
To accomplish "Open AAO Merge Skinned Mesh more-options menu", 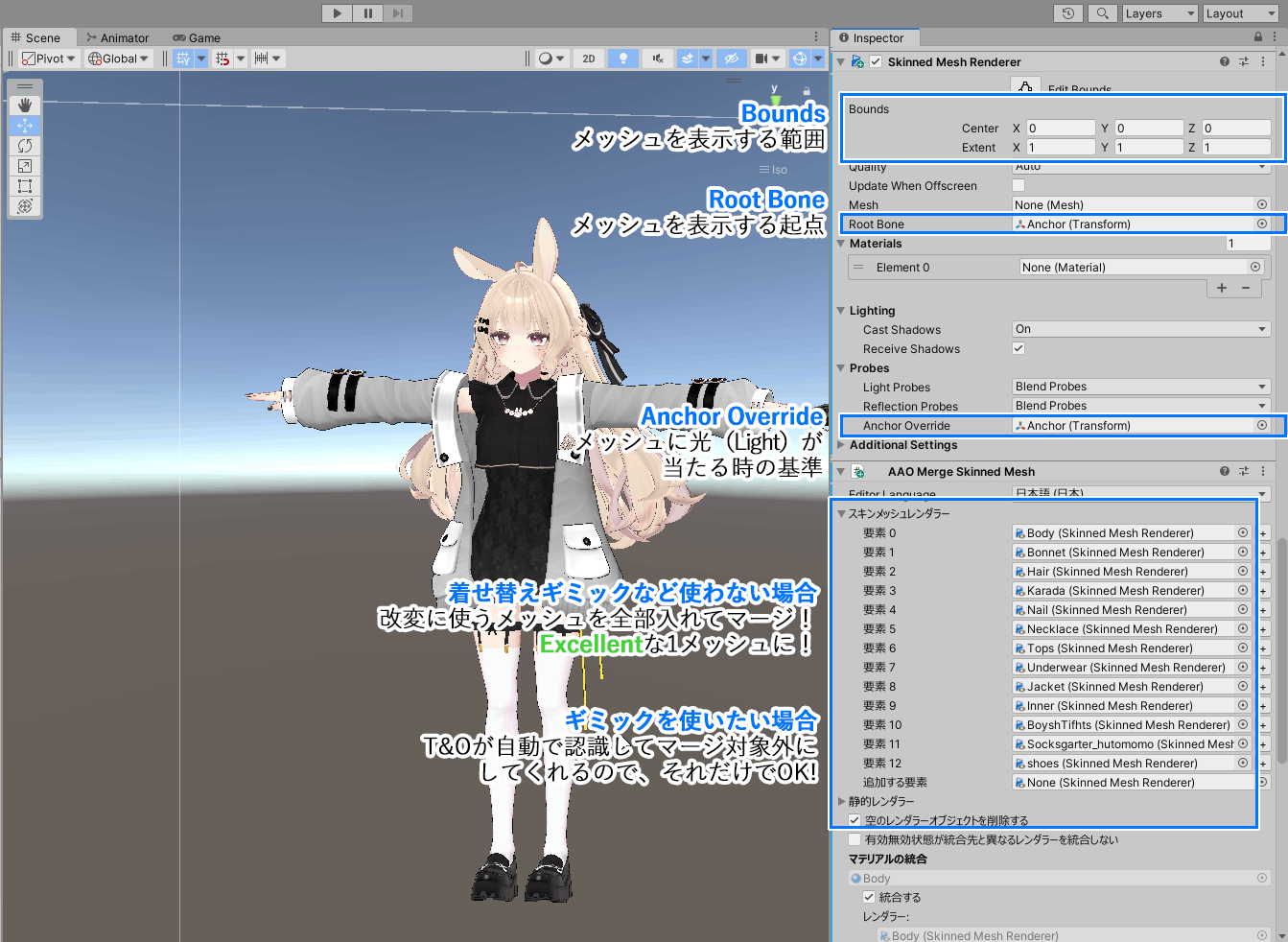I will [x=1263, y=471].
